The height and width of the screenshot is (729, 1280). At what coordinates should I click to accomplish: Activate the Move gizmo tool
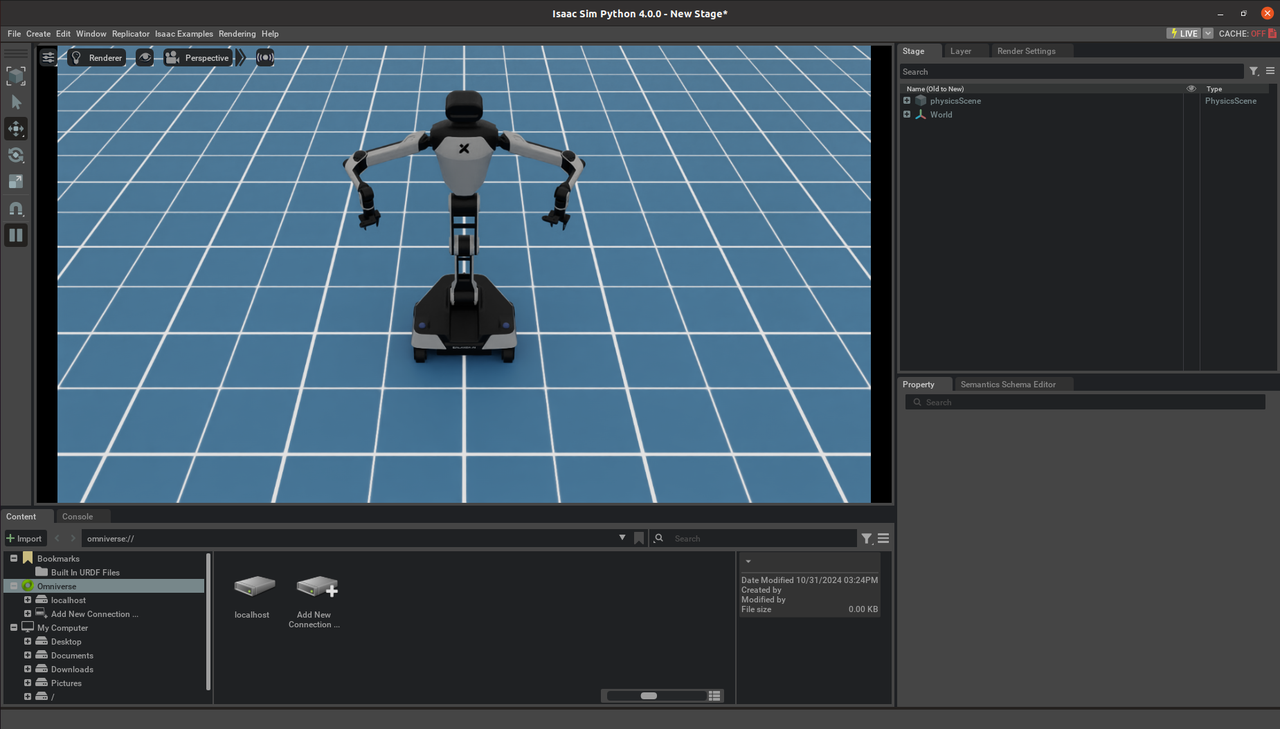pos(16,129)
